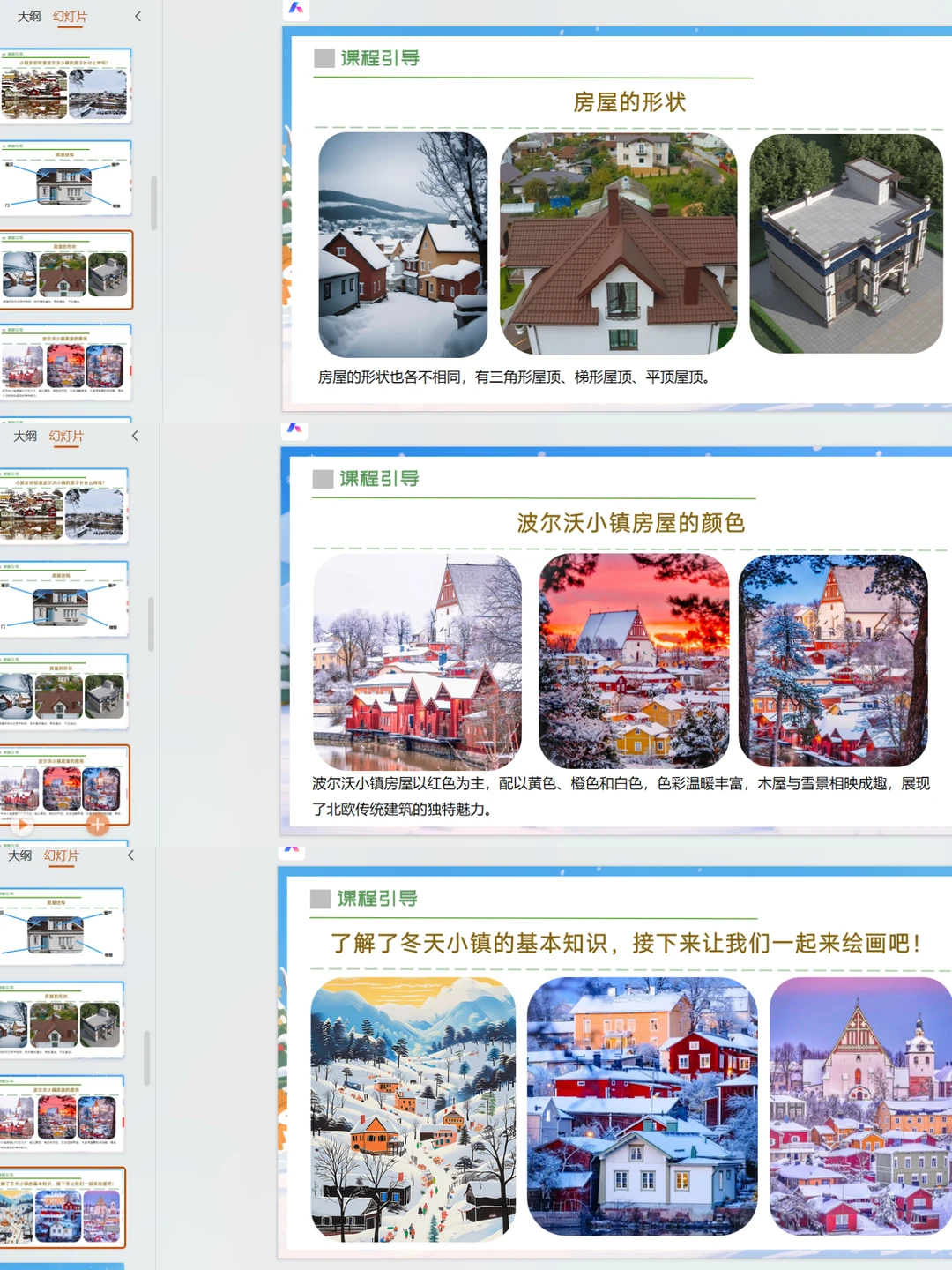Click caption starting 房屋的形状也各不相同

point(515,377)
